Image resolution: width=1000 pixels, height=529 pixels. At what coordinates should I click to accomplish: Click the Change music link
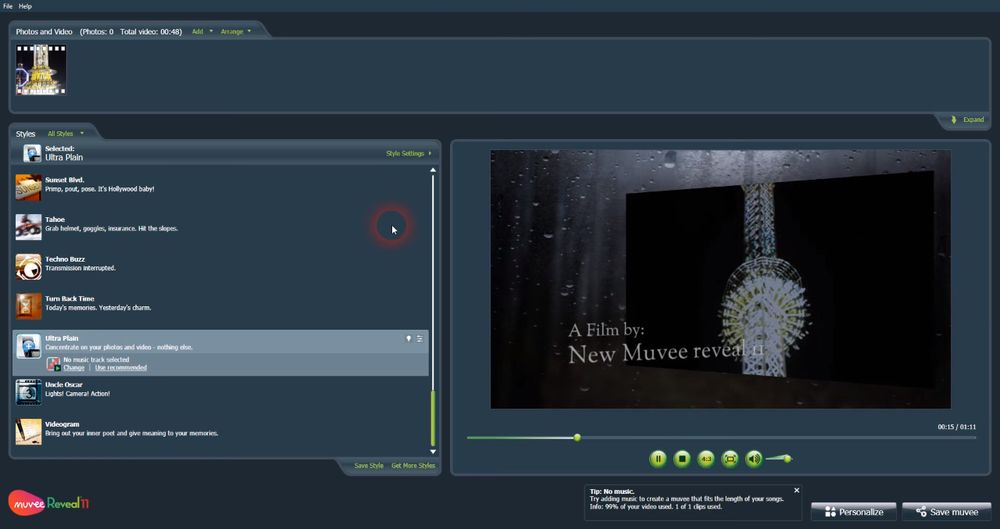(74, 368)
